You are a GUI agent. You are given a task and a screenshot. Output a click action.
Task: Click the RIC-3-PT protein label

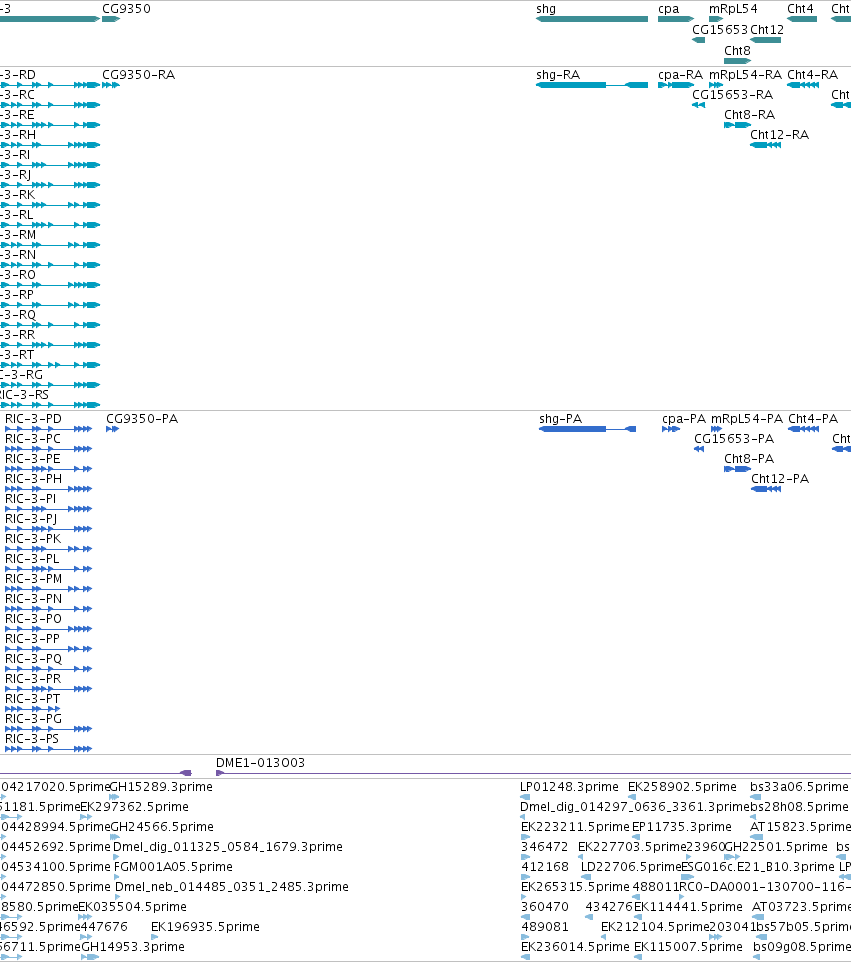33,699
